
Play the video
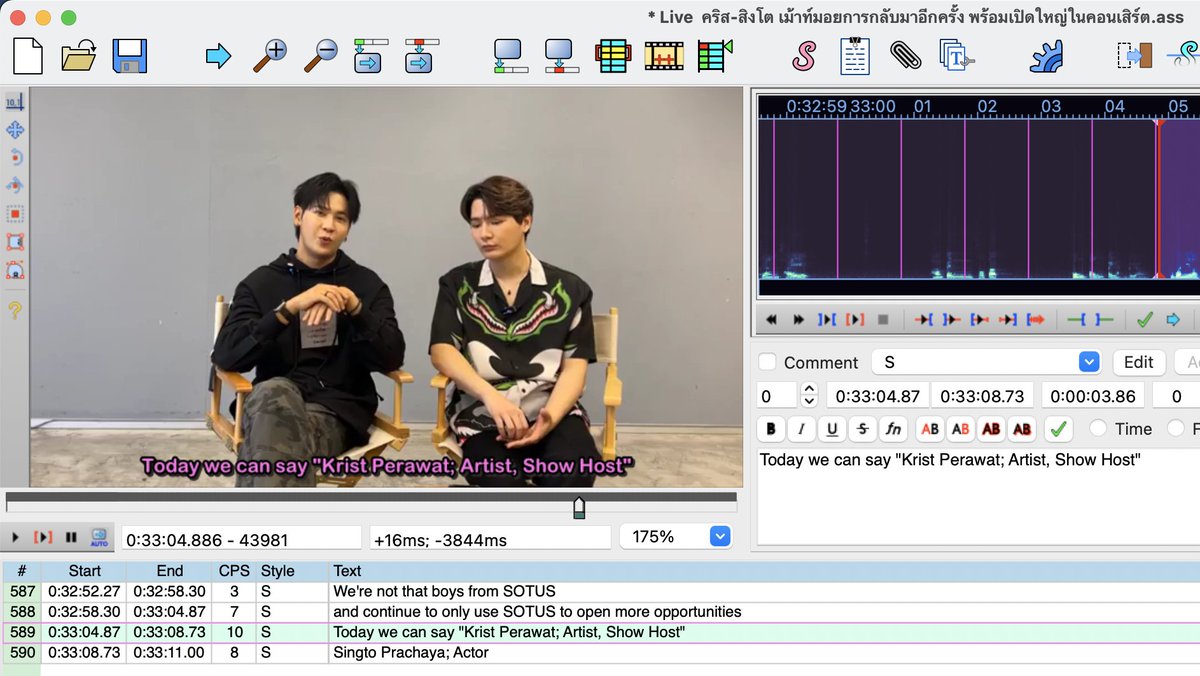tap(16, 538)
